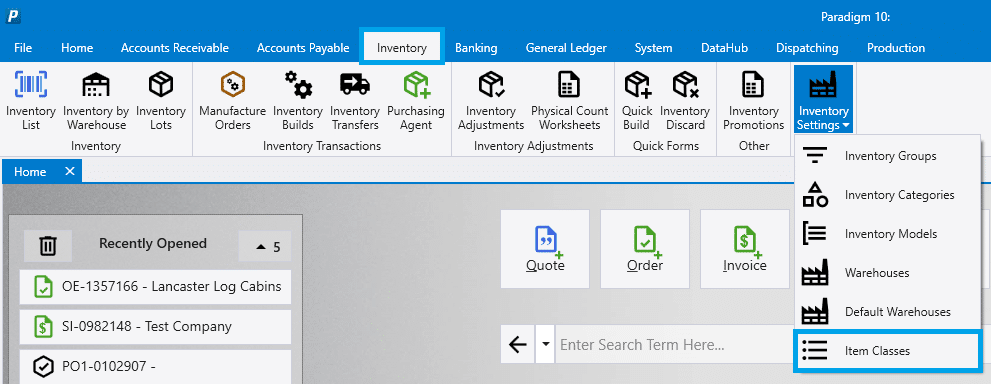The image size is (991, 384).
Task: Choose Default Warehouses menu entry
Action: coord(887,312)
